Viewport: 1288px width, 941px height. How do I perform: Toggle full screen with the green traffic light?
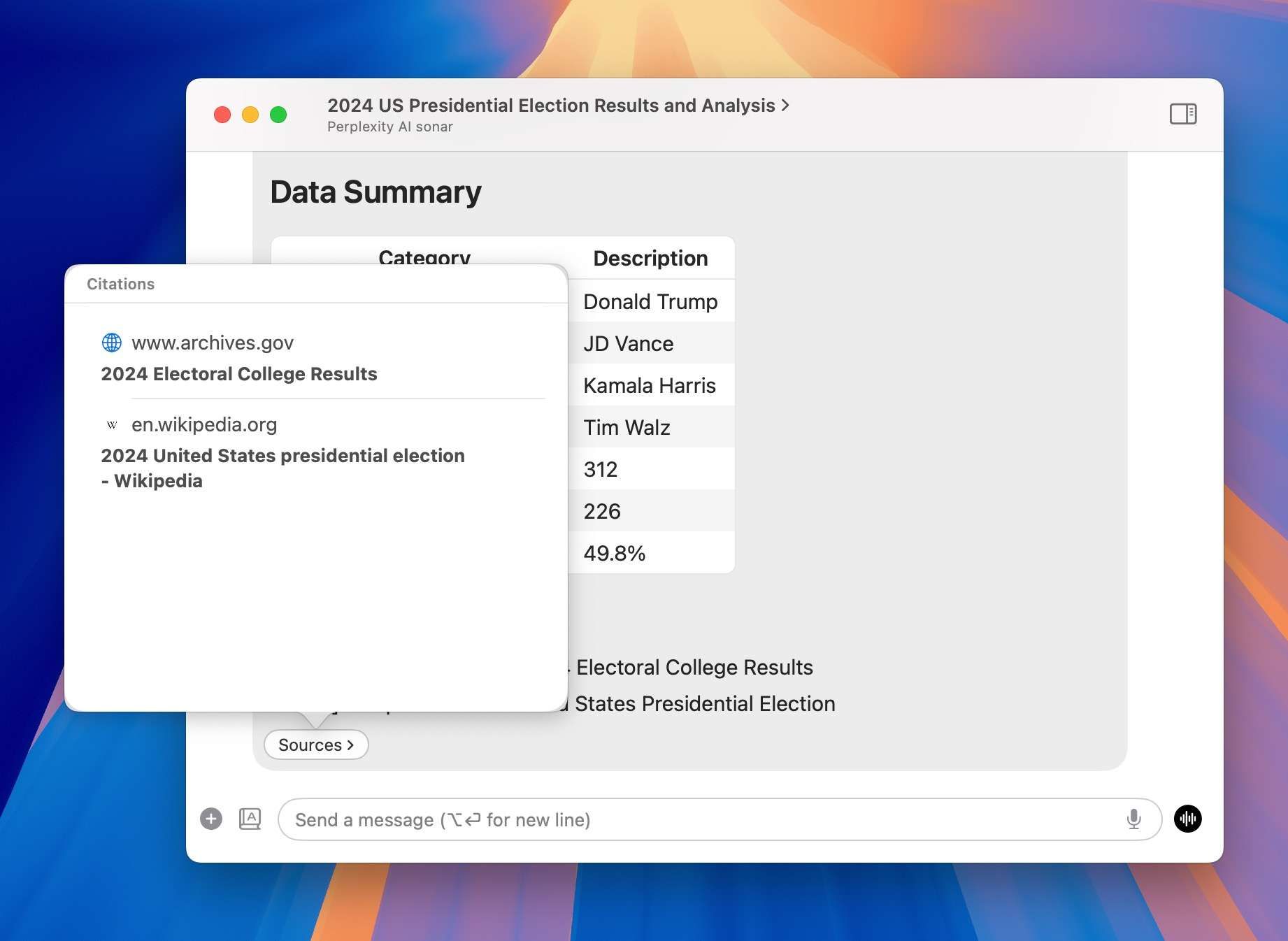point(278,114)
